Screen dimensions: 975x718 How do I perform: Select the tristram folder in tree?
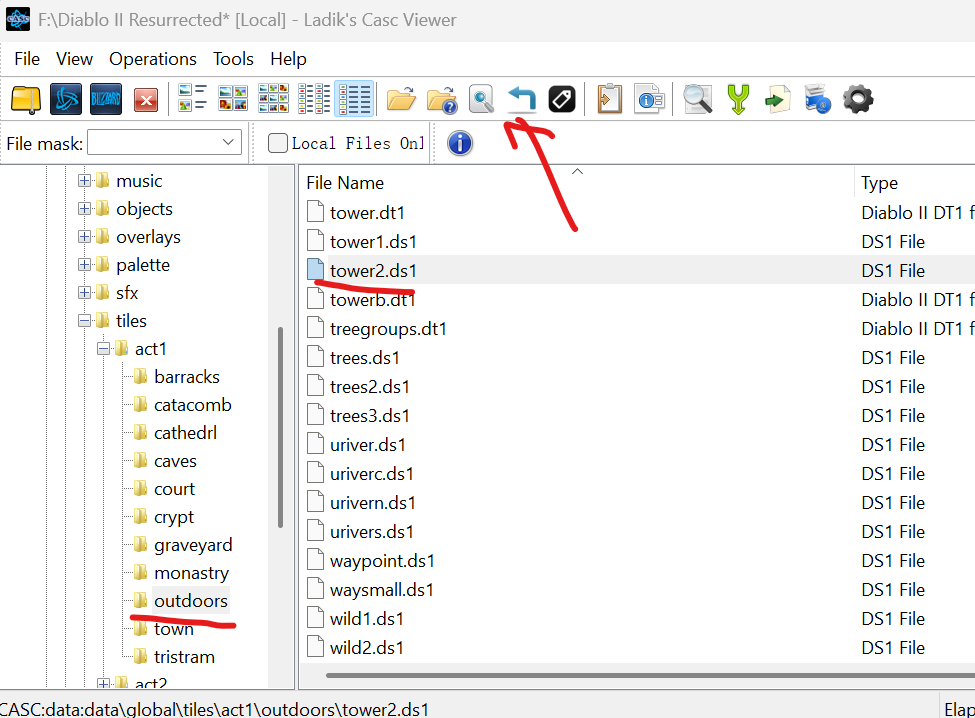[184, 656]
